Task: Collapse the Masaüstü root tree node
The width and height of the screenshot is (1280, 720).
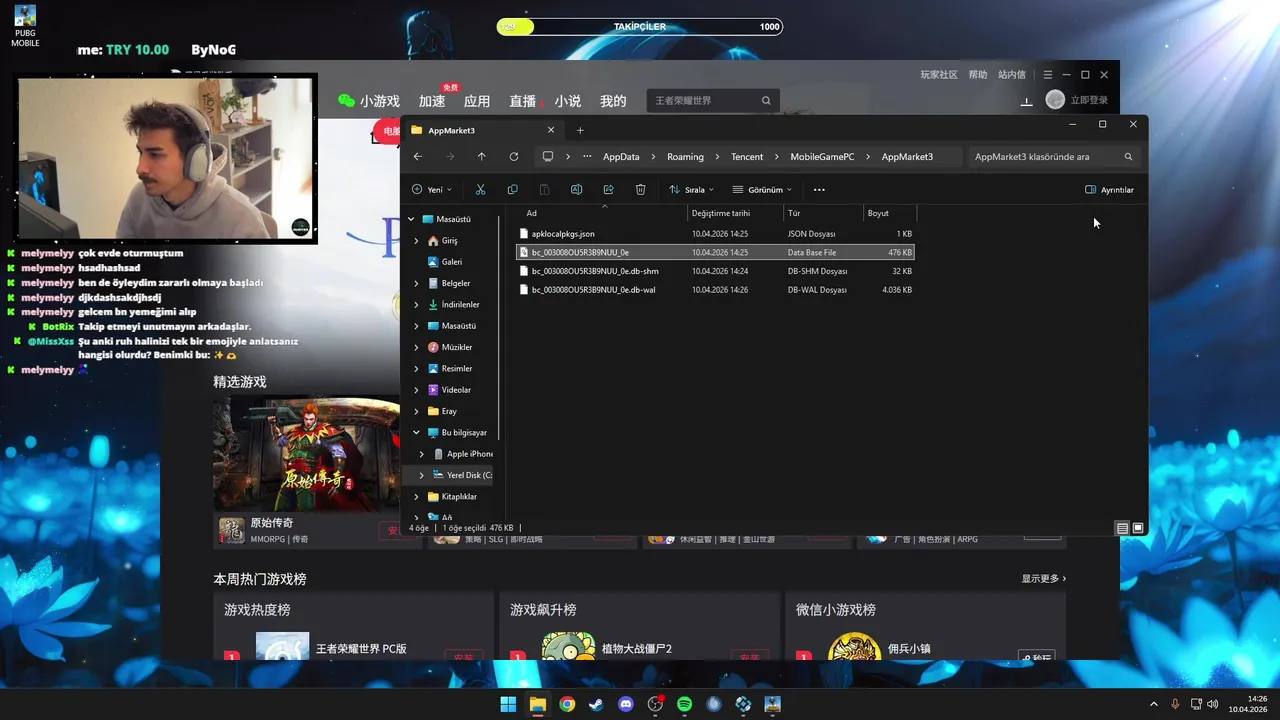Action: click(411, 219)
